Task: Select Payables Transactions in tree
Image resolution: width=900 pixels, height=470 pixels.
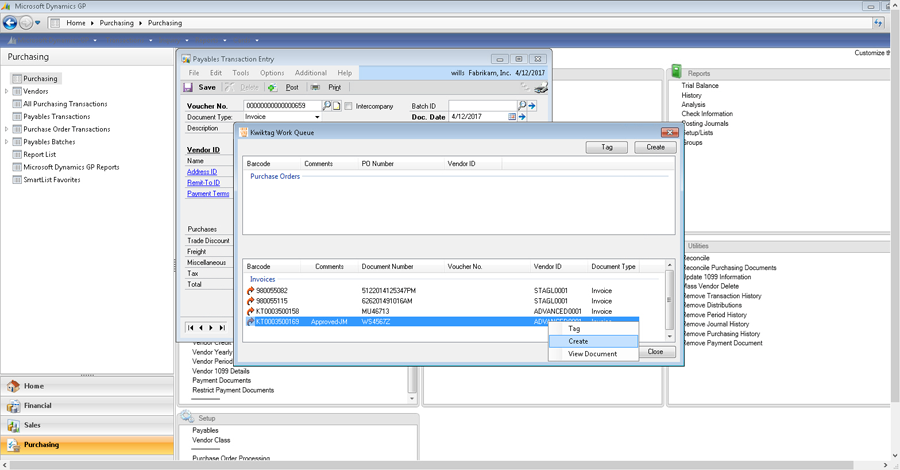Action: click(56, 116)
